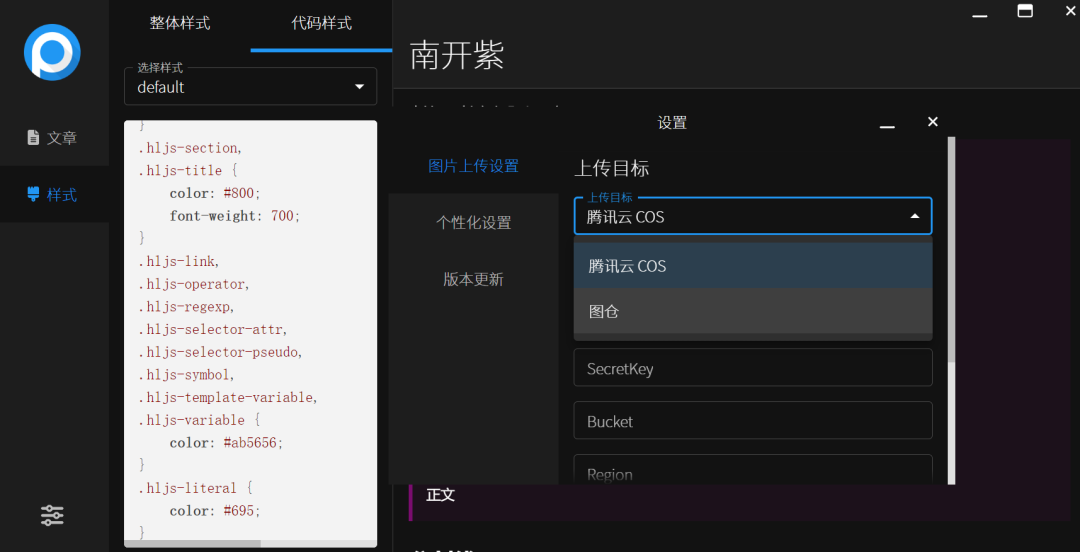1080x552 pixels.
Task: Select 版本更新 in settings dialog
Action: 473,280
